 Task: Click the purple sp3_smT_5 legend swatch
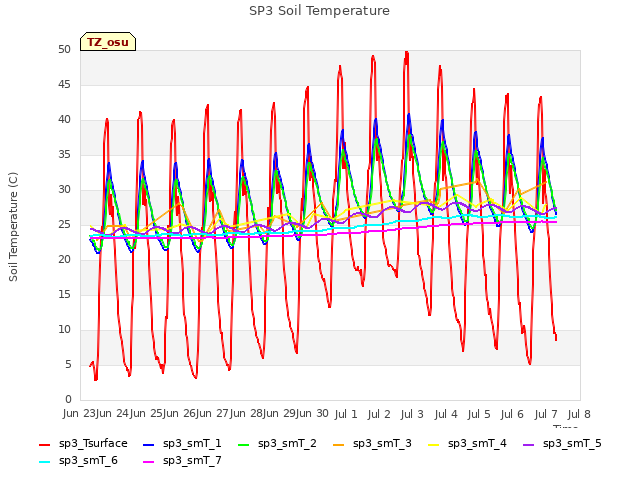[529, 445]
